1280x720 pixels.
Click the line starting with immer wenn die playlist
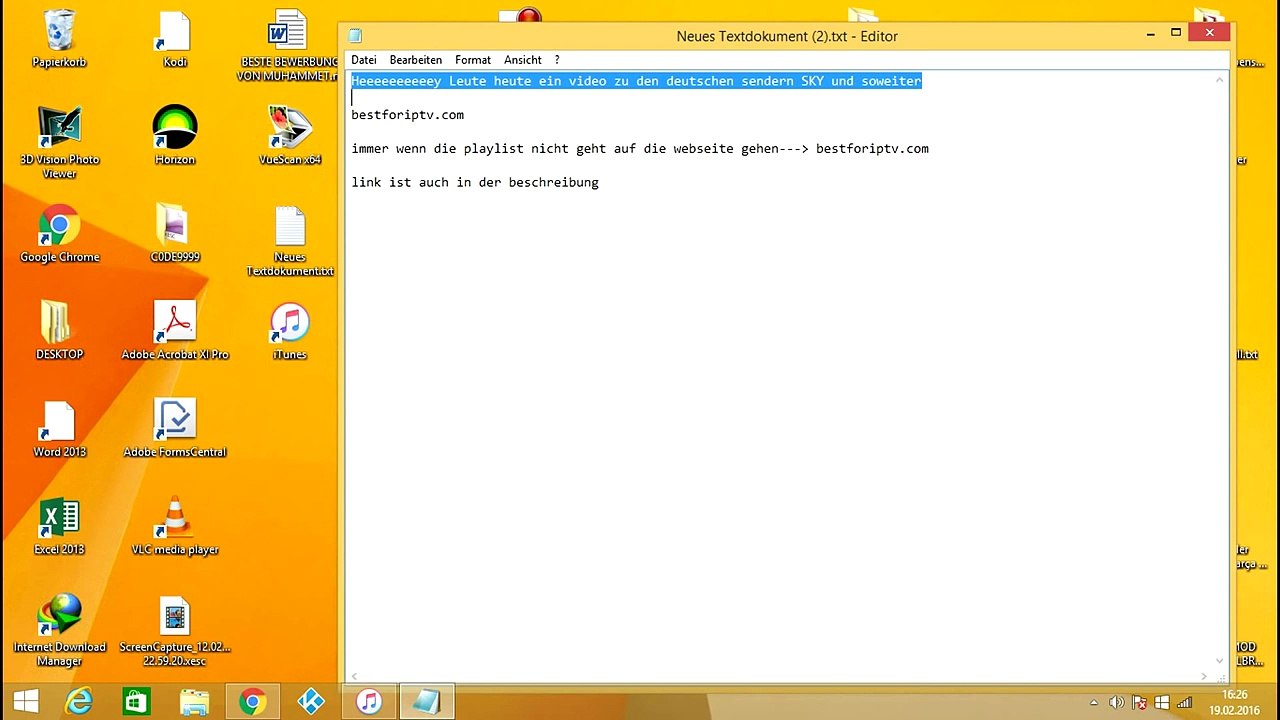pos(640,149)
